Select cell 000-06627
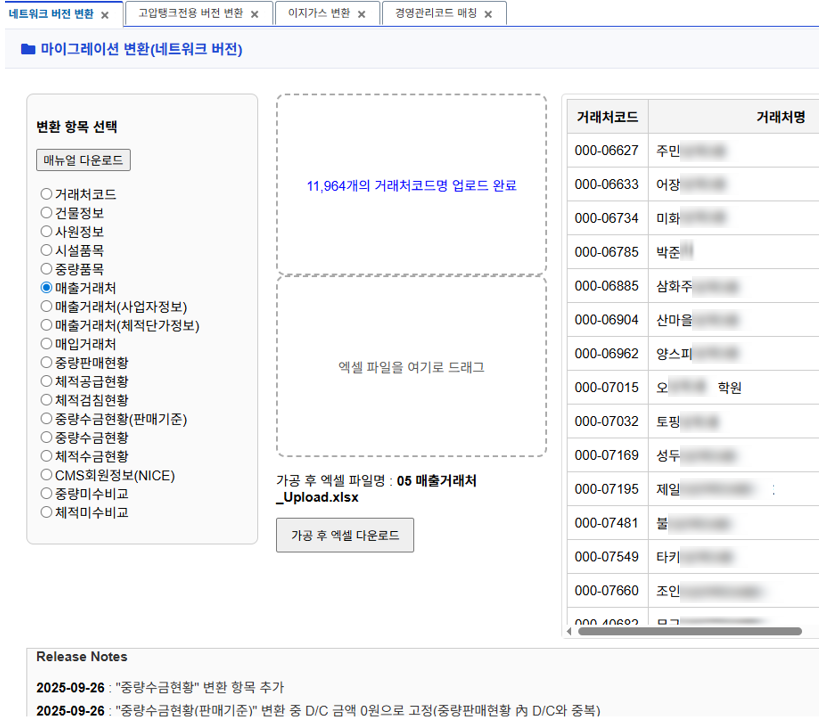Viewport: 823px width, 720px height. (x=607, y=151)
